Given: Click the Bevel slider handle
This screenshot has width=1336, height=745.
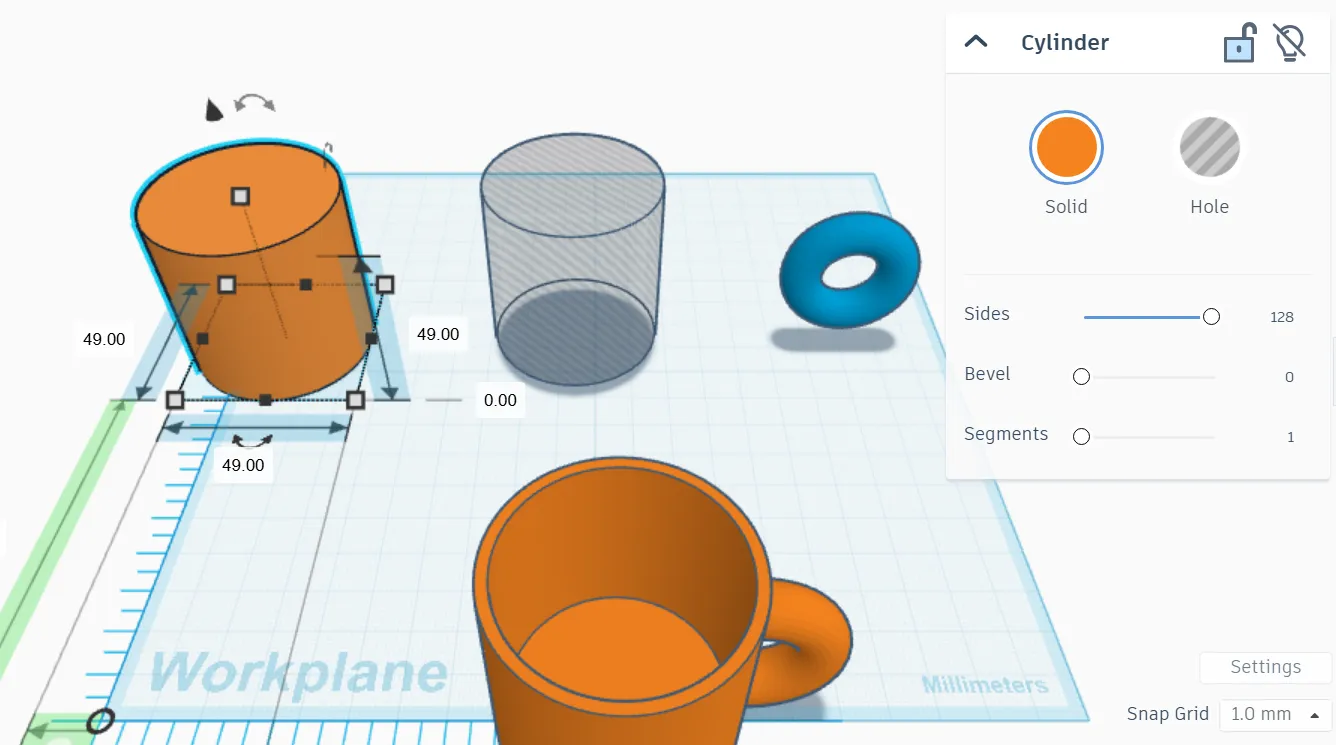Looking at the screenshot, I should point(1081,377).
